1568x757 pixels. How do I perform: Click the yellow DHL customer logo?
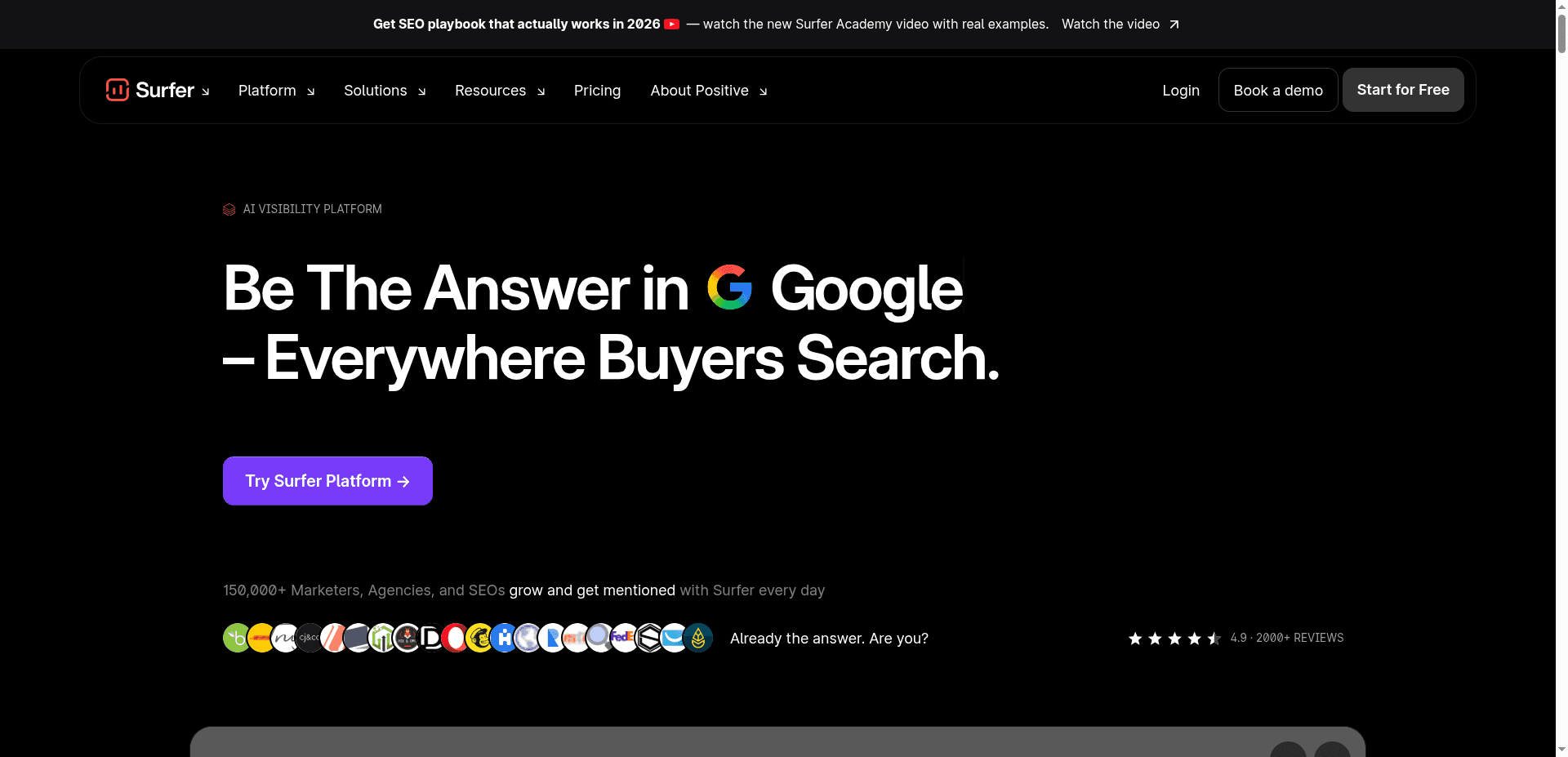pos(261,638)
